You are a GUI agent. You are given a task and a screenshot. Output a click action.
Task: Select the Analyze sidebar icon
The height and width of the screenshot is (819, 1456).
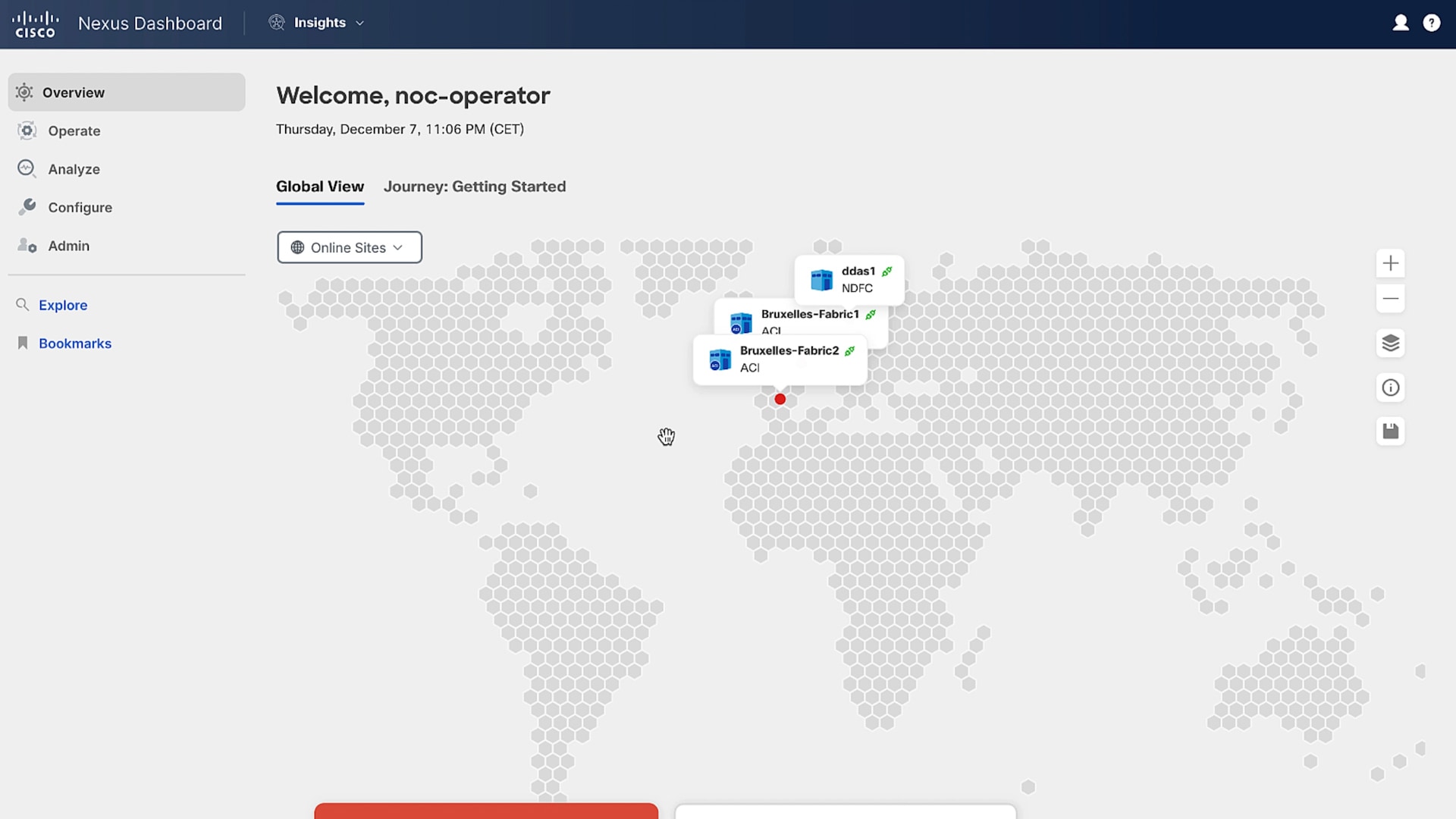pyautogui.click(x=27, y=168)
